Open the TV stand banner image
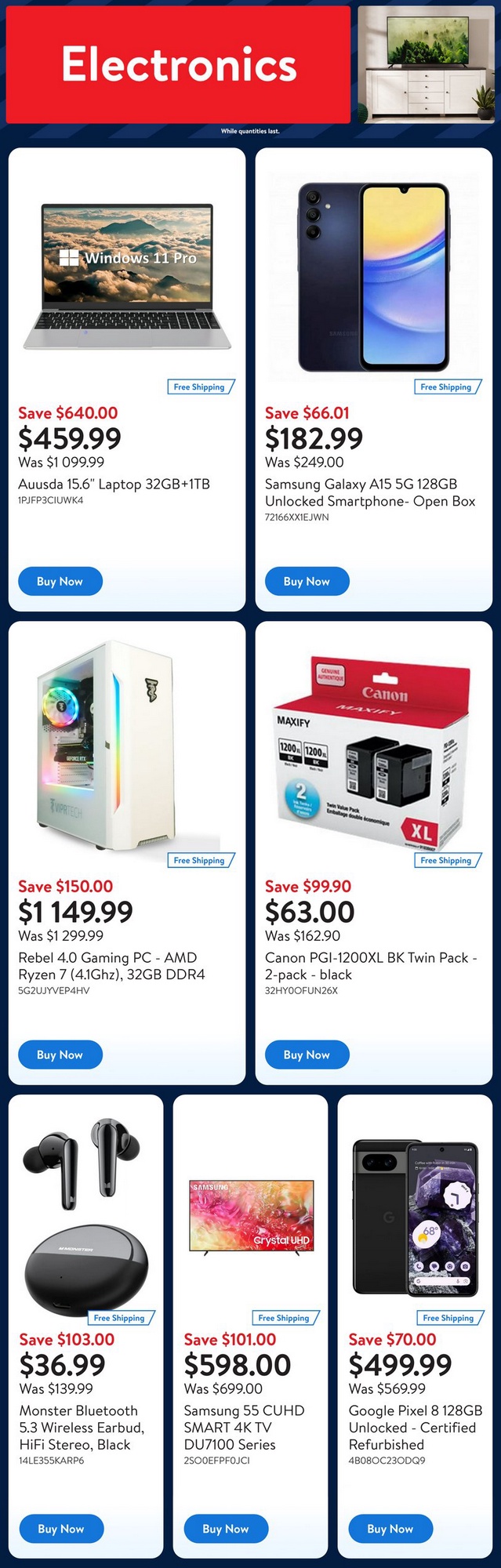 coord(427,64)
